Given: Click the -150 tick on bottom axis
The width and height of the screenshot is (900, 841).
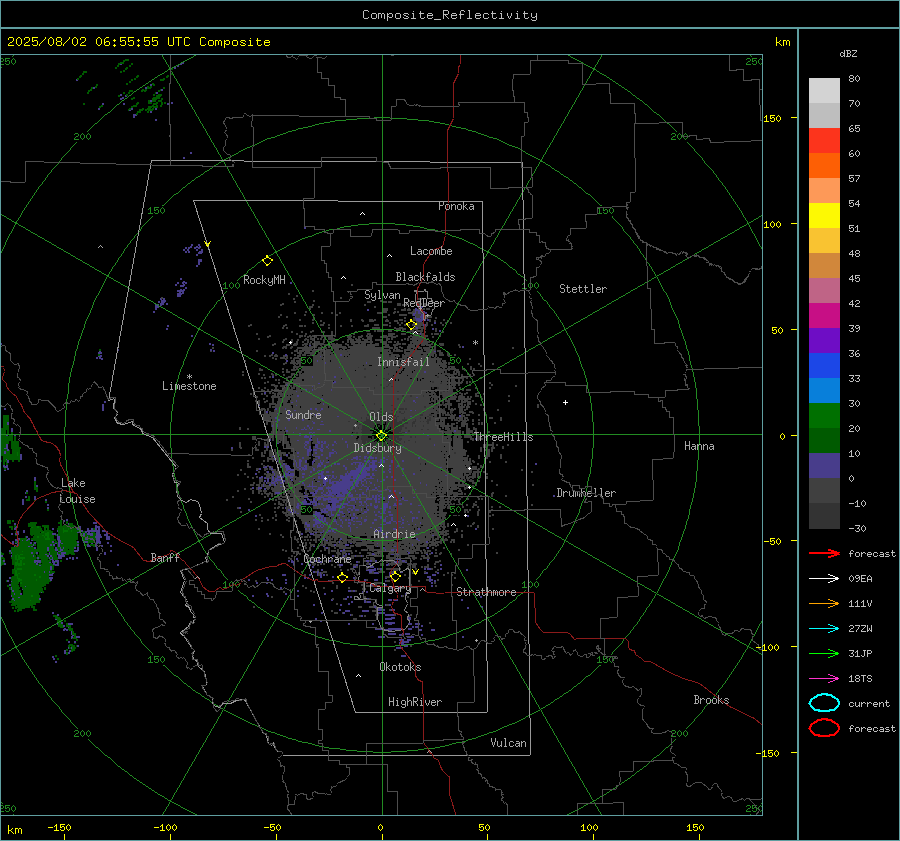Looking at the screenshot, I should click(59, 827).
